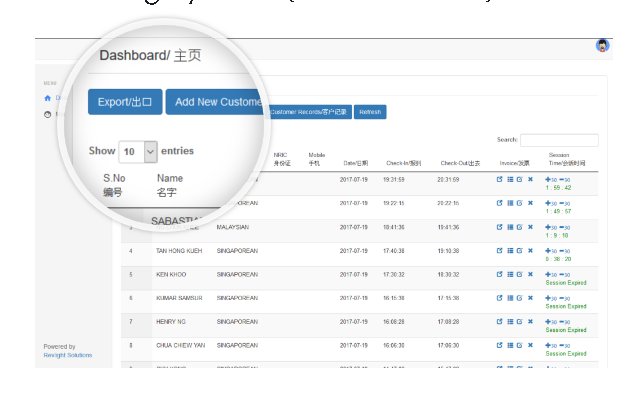630x414 pixels.
Task: Click the list icon in KEN KHOO row
Action: pos(510,275)
